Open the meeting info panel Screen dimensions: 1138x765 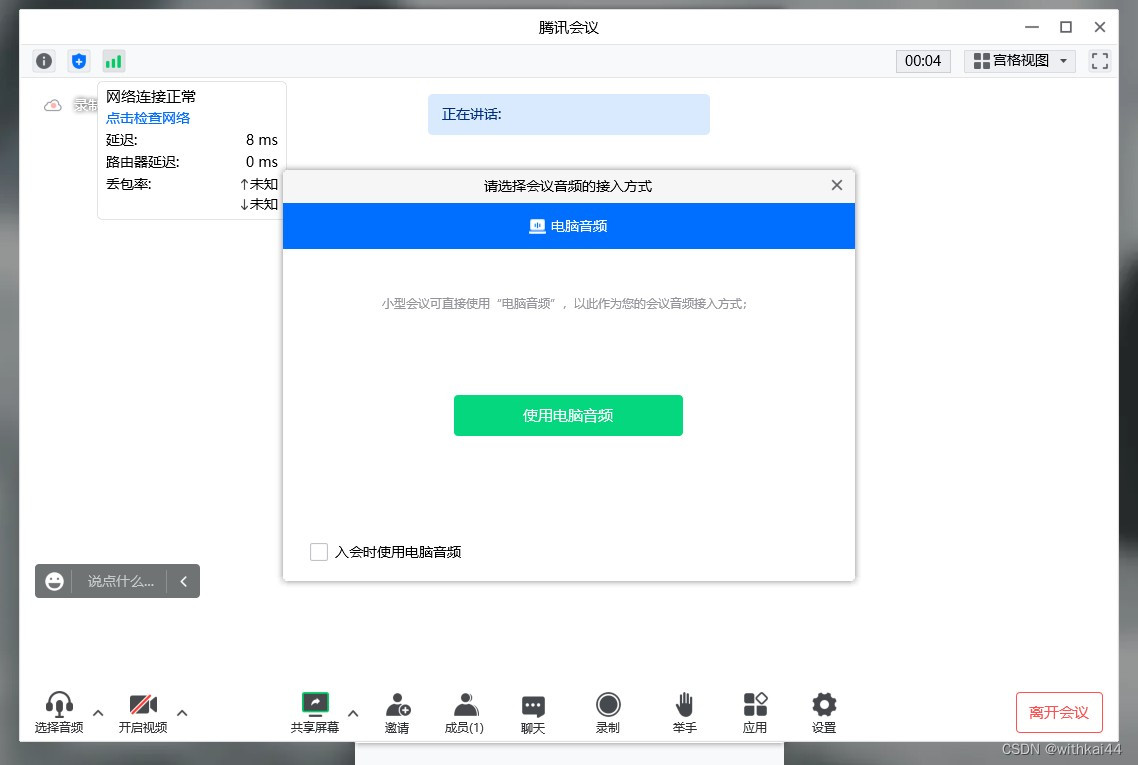click(44, 61)
